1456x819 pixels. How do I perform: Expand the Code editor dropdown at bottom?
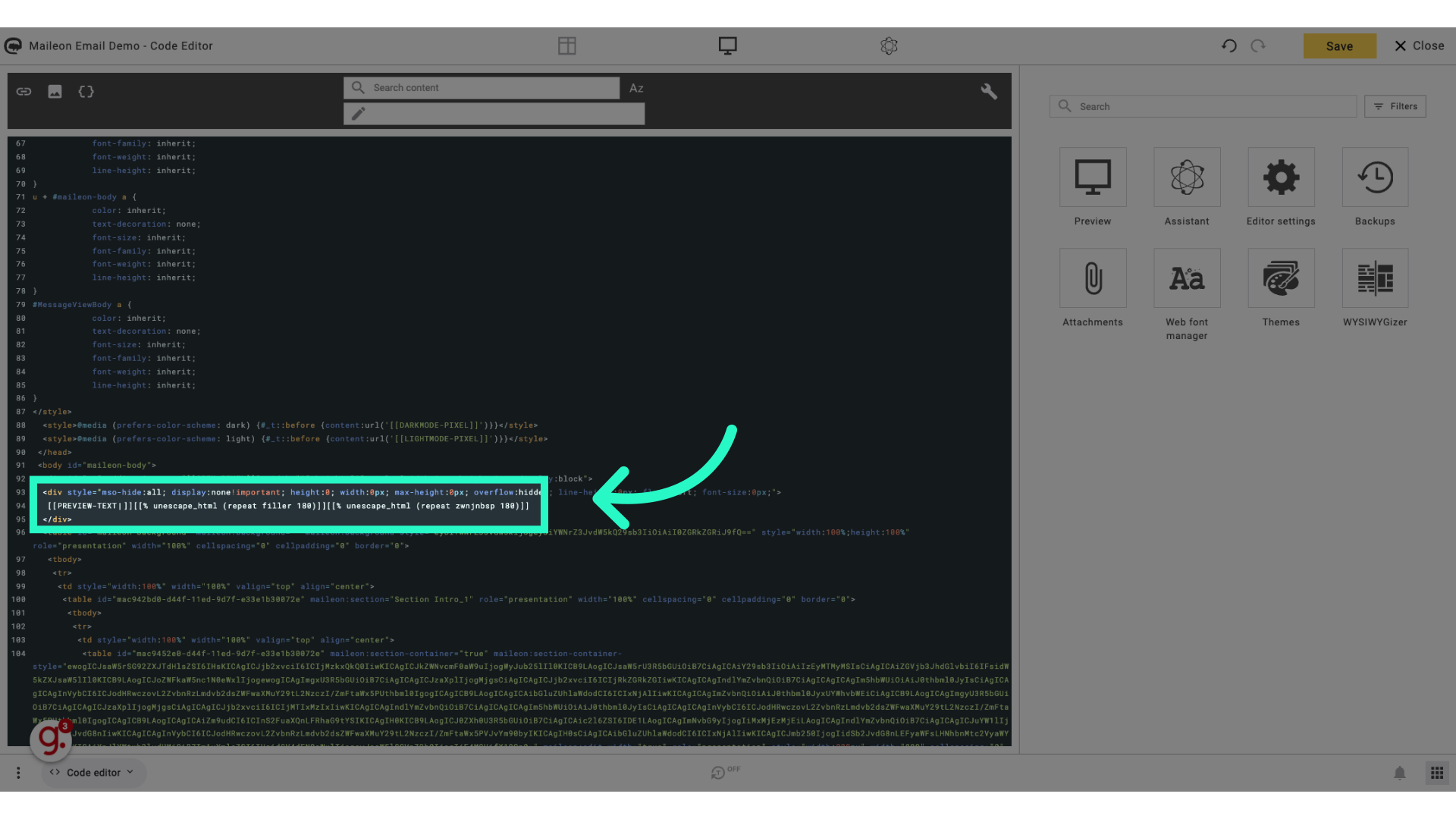tap(129, 772)
